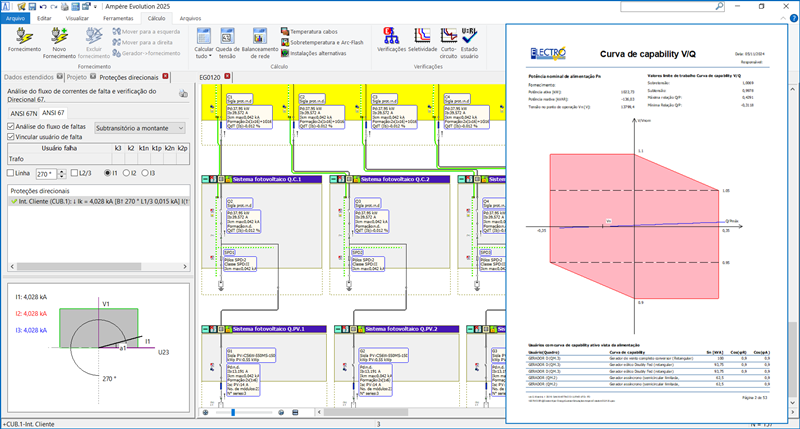Image resolution: width=800 pixels, height=429 pixels.
Task: Click the open project icon in quick access toolbar
Action: pos(21,7)
